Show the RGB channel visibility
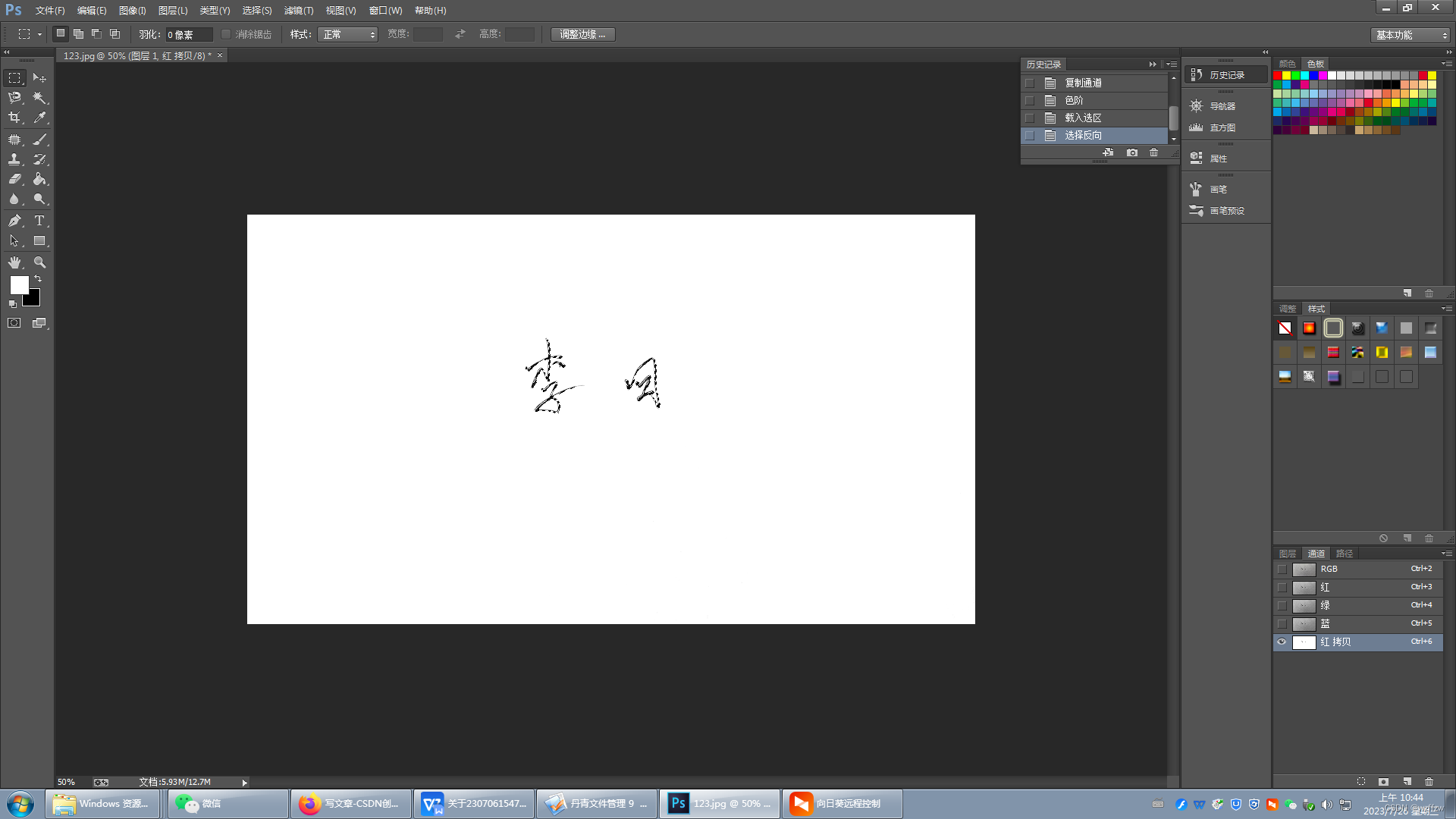Screen dimensions: 1456x819 [x=1282, y=570]
